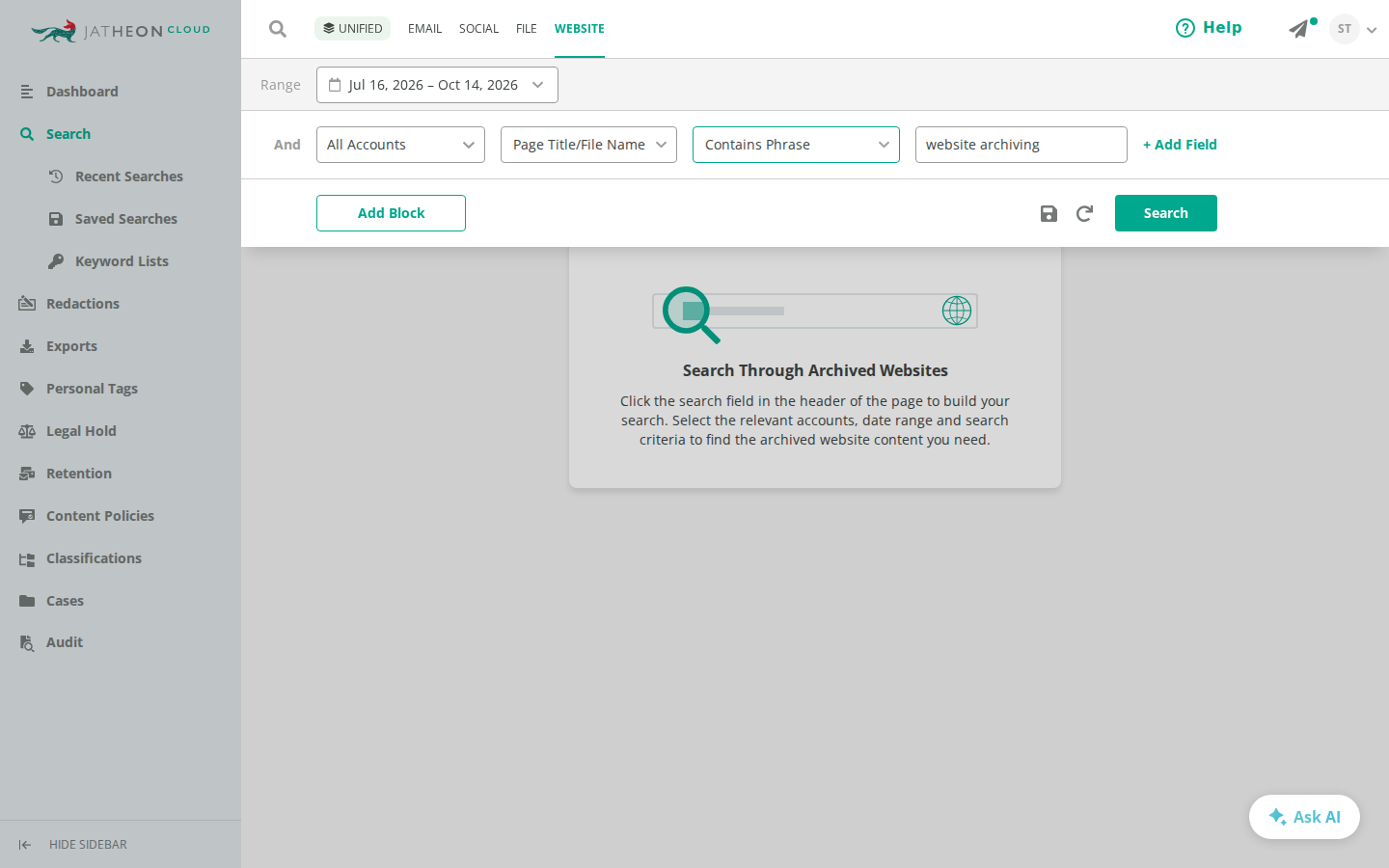This screenshot has width=1389, height=868.
Task: Open the Jatheon Cloud logo home link
Action: tap(121, 31)
